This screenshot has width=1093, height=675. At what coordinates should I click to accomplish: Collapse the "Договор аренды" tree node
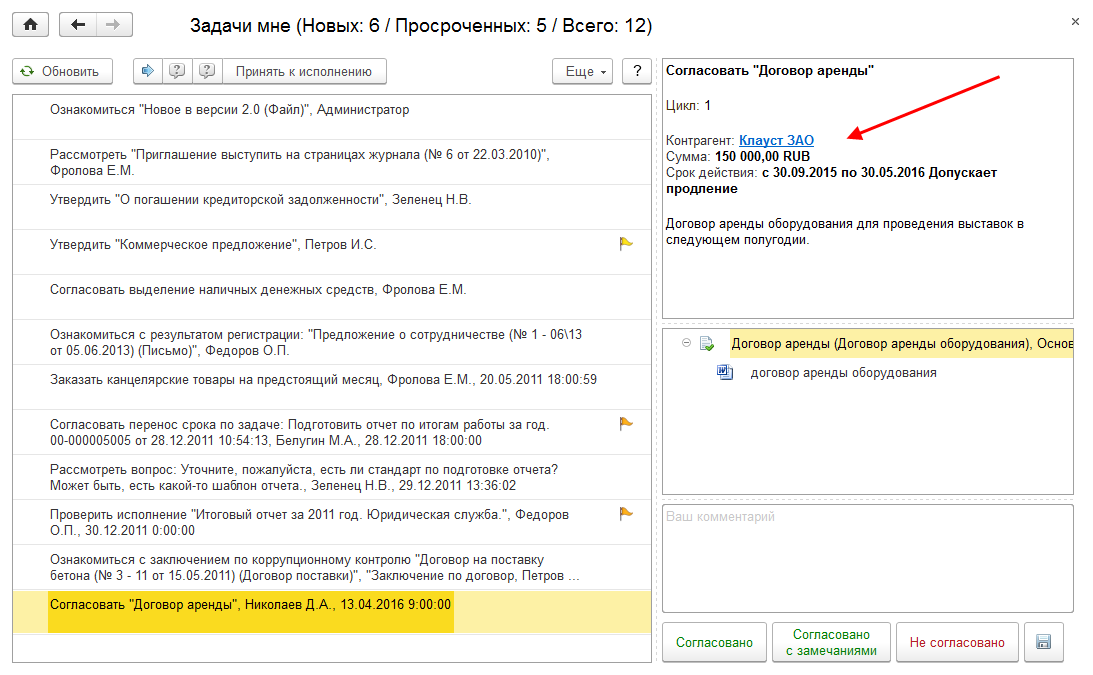[x=686, y=343]
